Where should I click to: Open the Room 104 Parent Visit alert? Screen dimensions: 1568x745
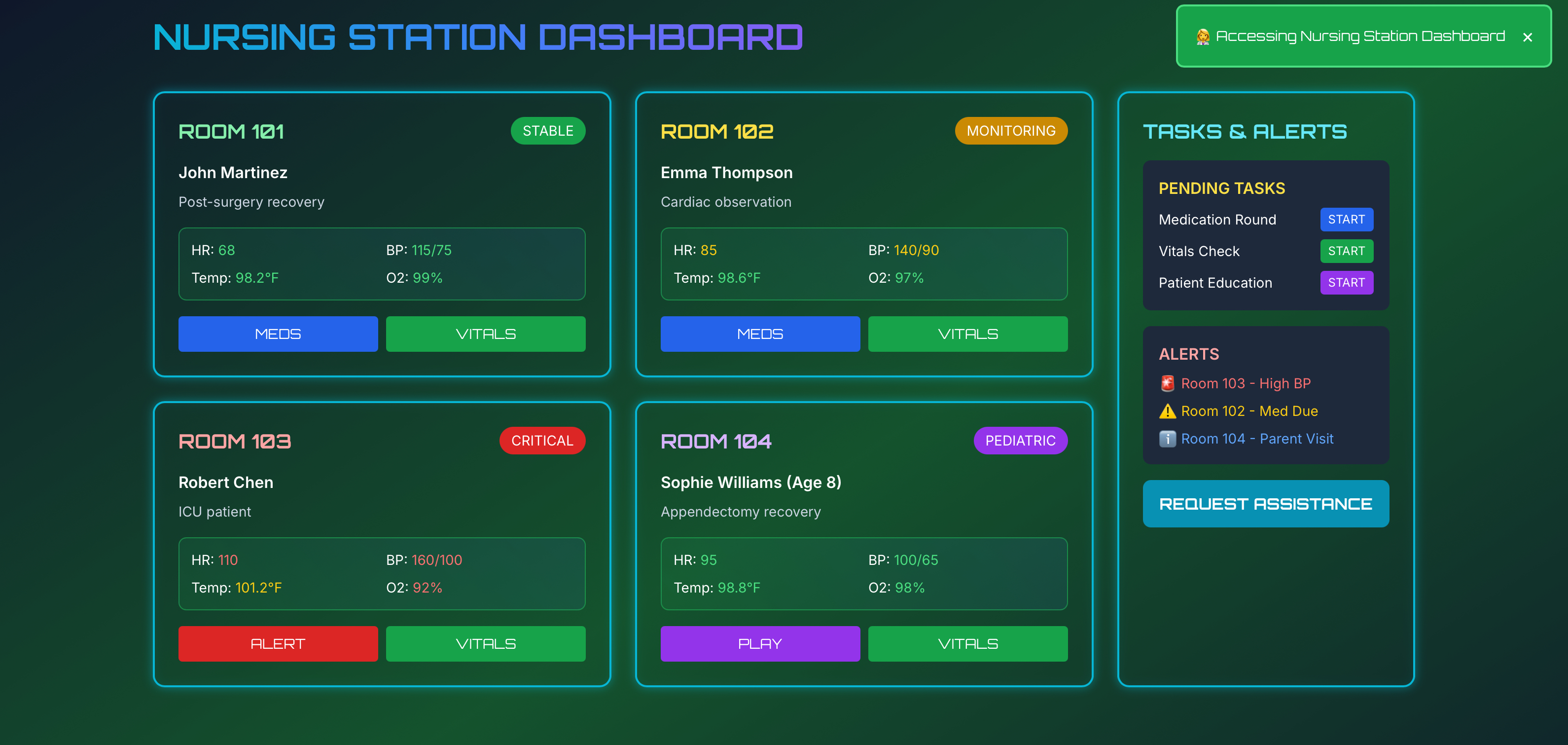tap(1256, 439)
